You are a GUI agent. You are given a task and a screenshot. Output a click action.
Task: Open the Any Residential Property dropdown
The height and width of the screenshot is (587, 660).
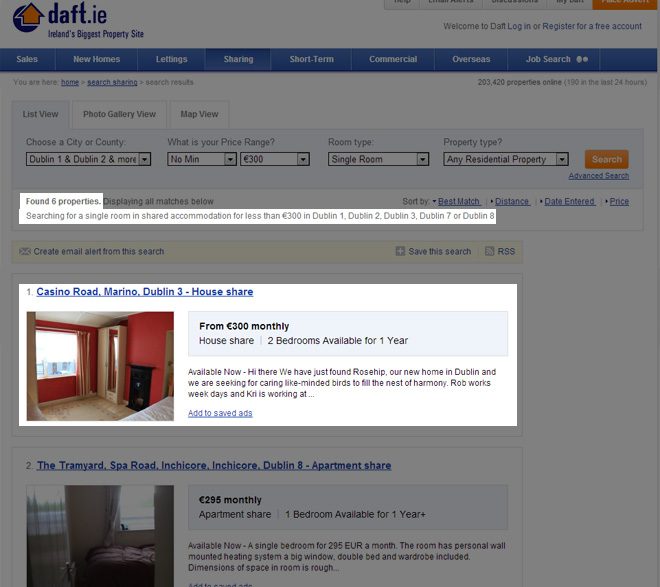pos(506,159)
